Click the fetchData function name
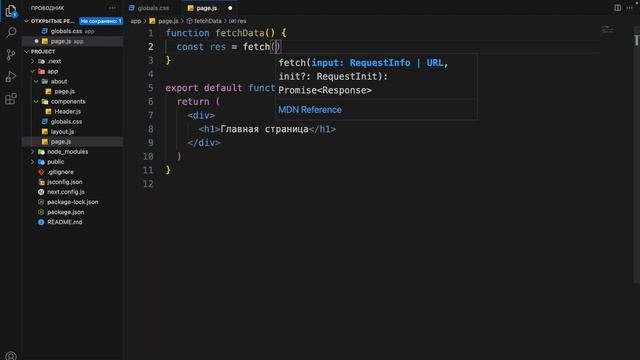 click(x=240, y=33)
